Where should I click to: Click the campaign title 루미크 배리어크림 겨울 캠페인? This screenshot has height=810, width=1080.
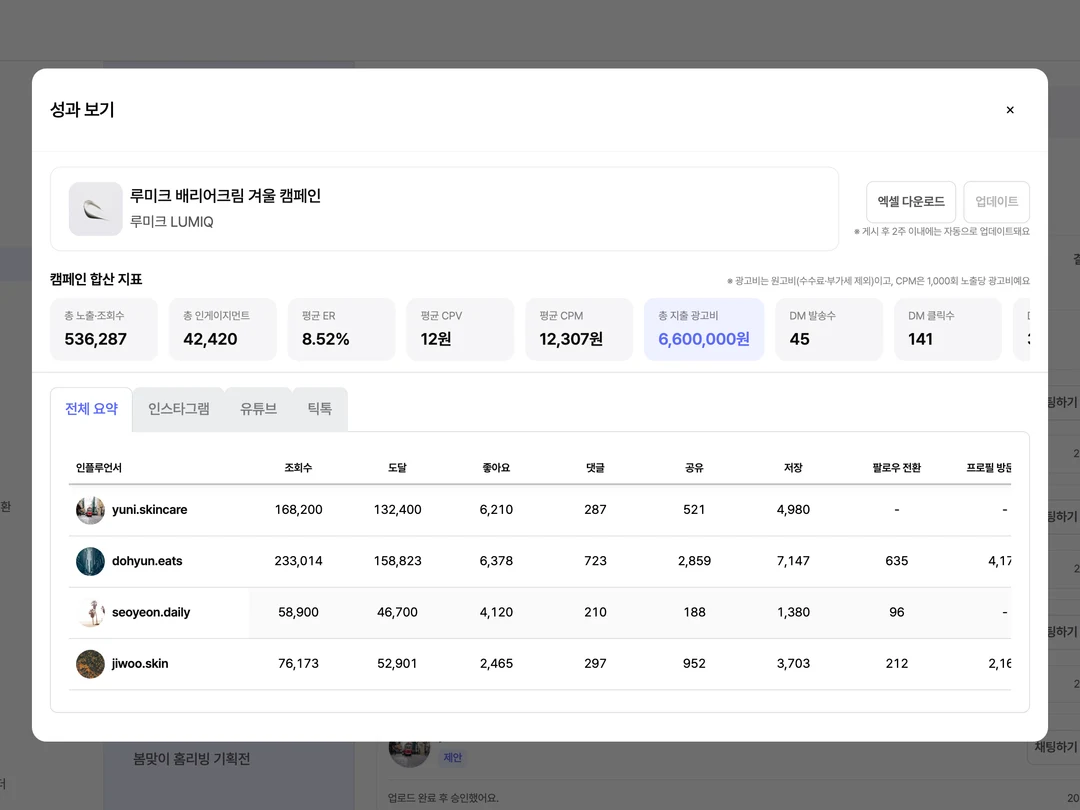[225, 196]
